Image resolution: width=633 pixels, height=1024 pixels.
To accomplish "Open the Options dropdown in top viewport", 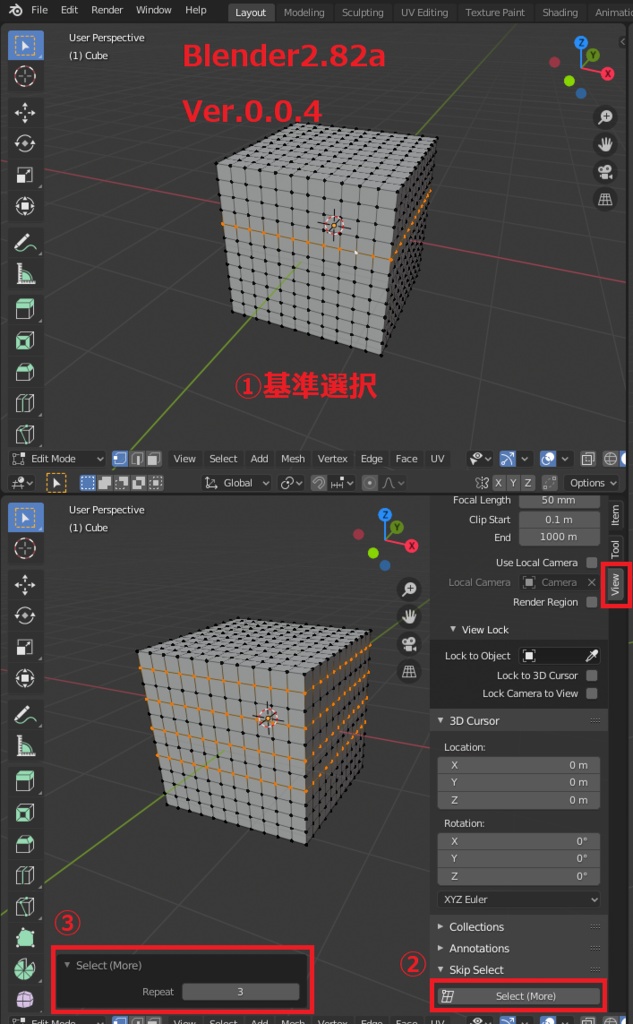I will 591,483.
